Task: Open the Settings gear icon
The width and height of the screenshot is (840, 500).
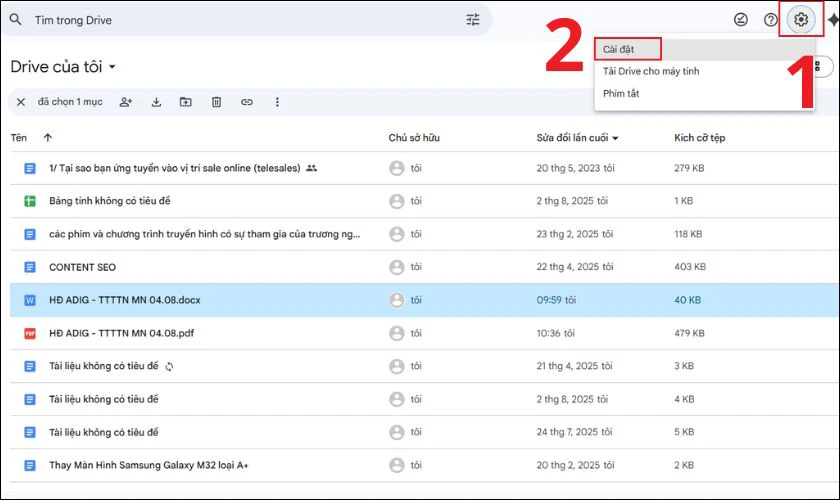Action: [x=800, y=20]
